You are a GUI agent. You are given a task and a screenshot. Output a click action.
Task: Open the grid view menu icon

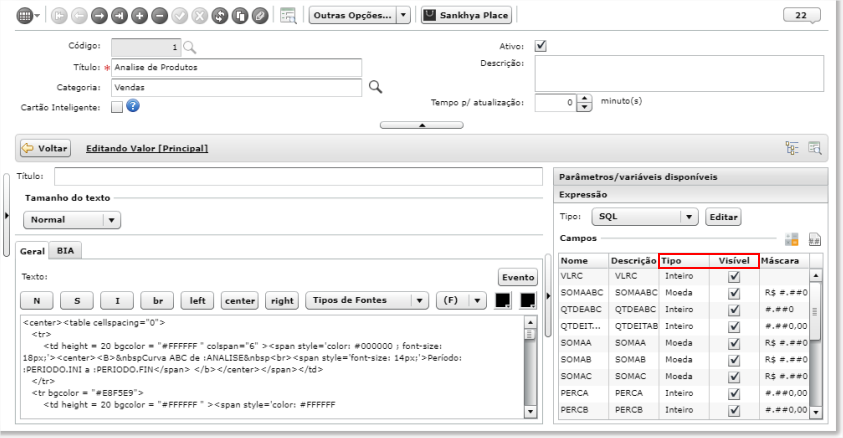point(25,16)
